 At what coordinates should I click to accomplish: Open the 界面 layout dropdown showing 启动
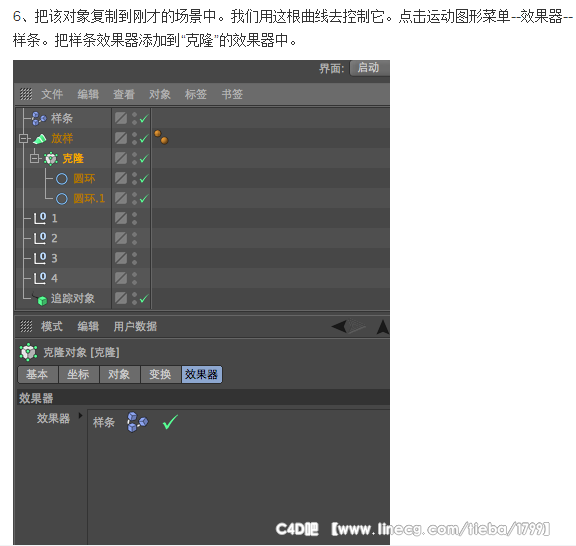369,68
